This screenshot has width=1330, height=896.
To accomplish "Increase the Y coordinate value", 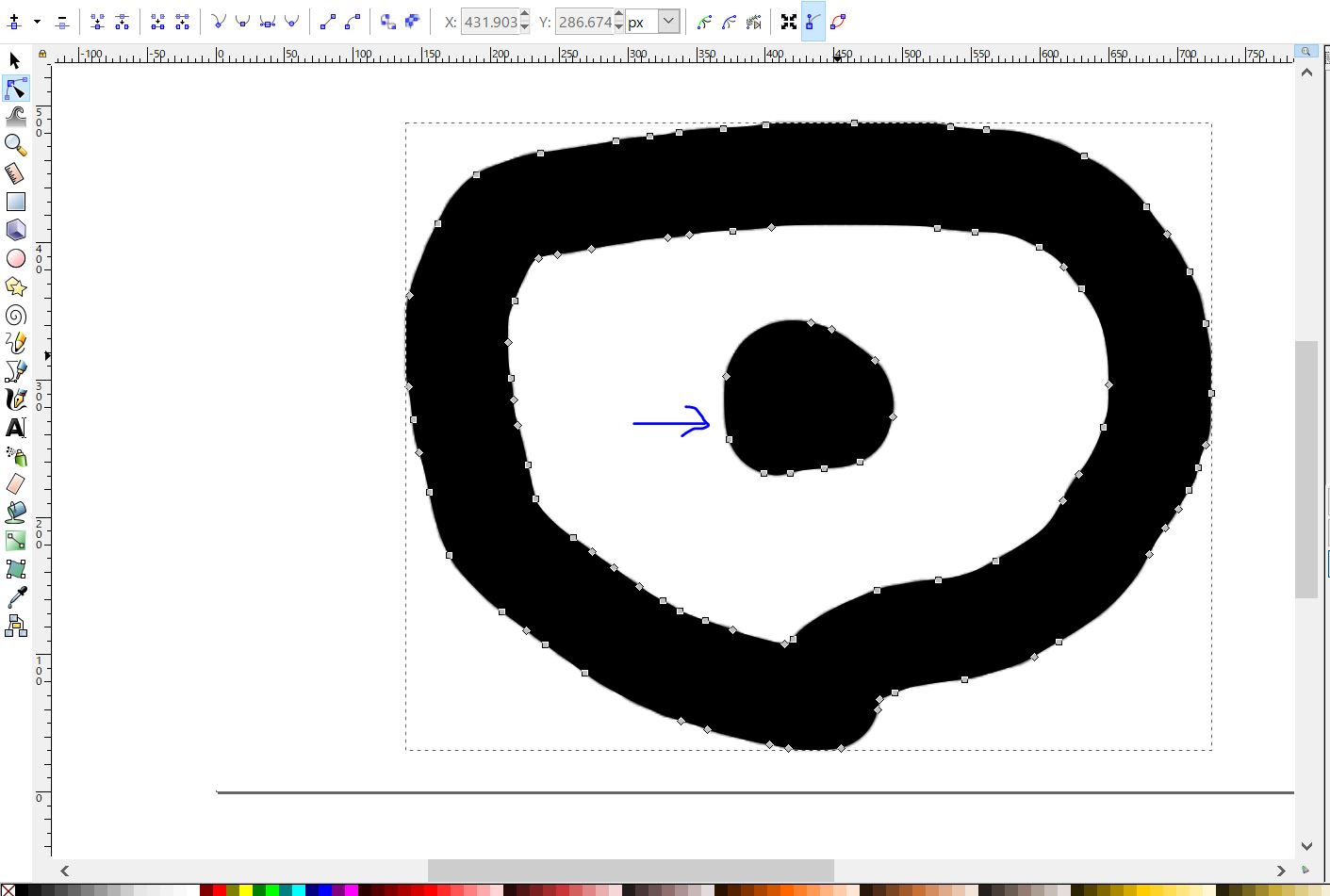I will click(x=619, y=15).
